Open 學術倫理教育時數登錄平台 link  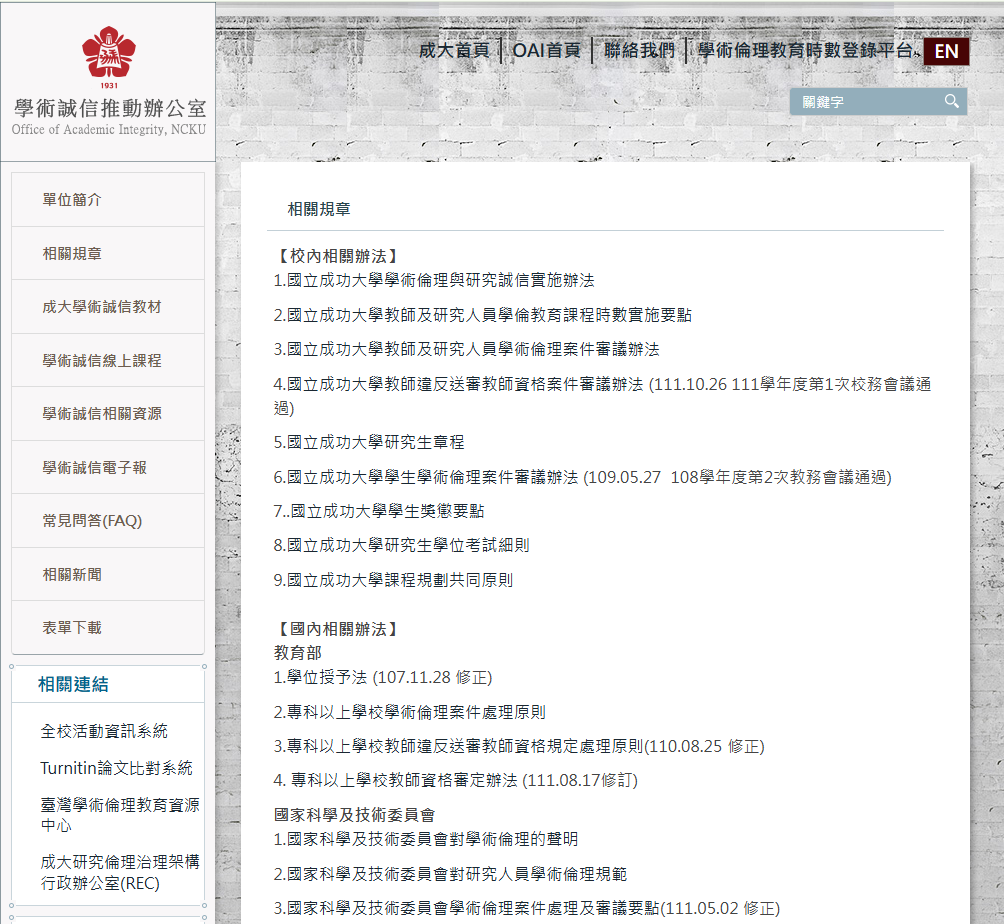coord(805,51)
